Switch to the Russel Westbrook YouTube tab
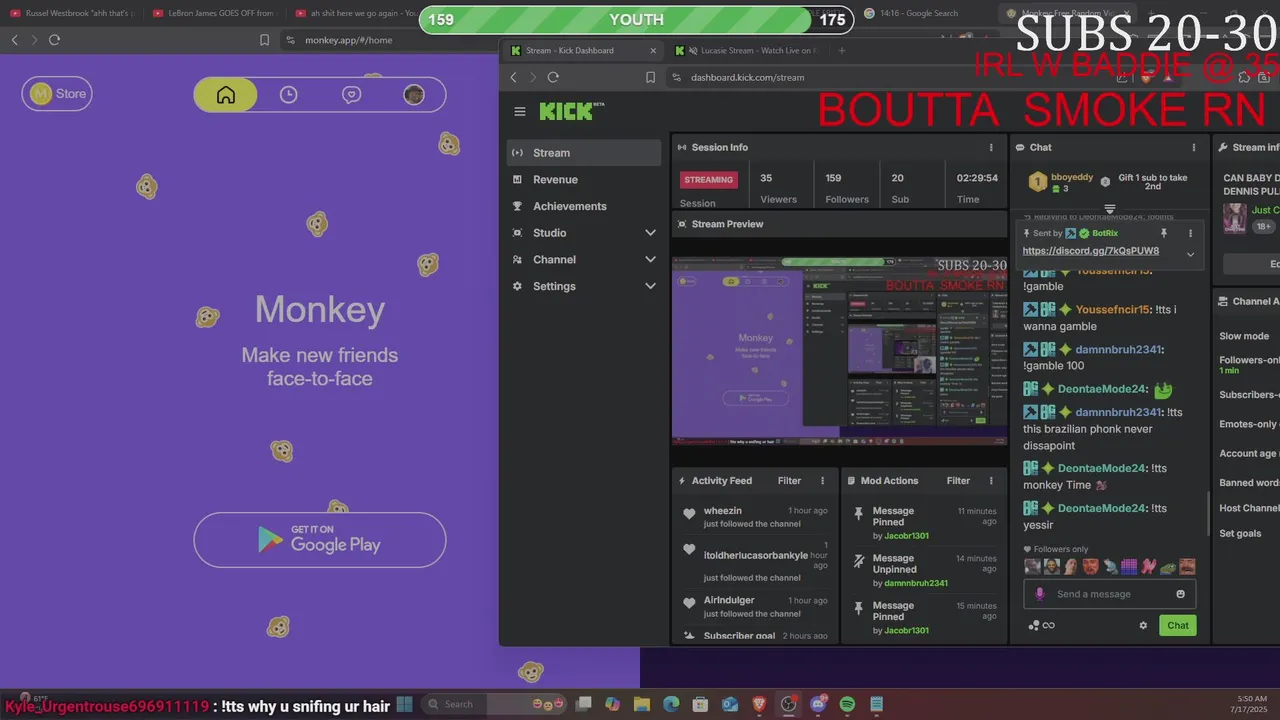1280x720 pixels. (x=70, y=13)
